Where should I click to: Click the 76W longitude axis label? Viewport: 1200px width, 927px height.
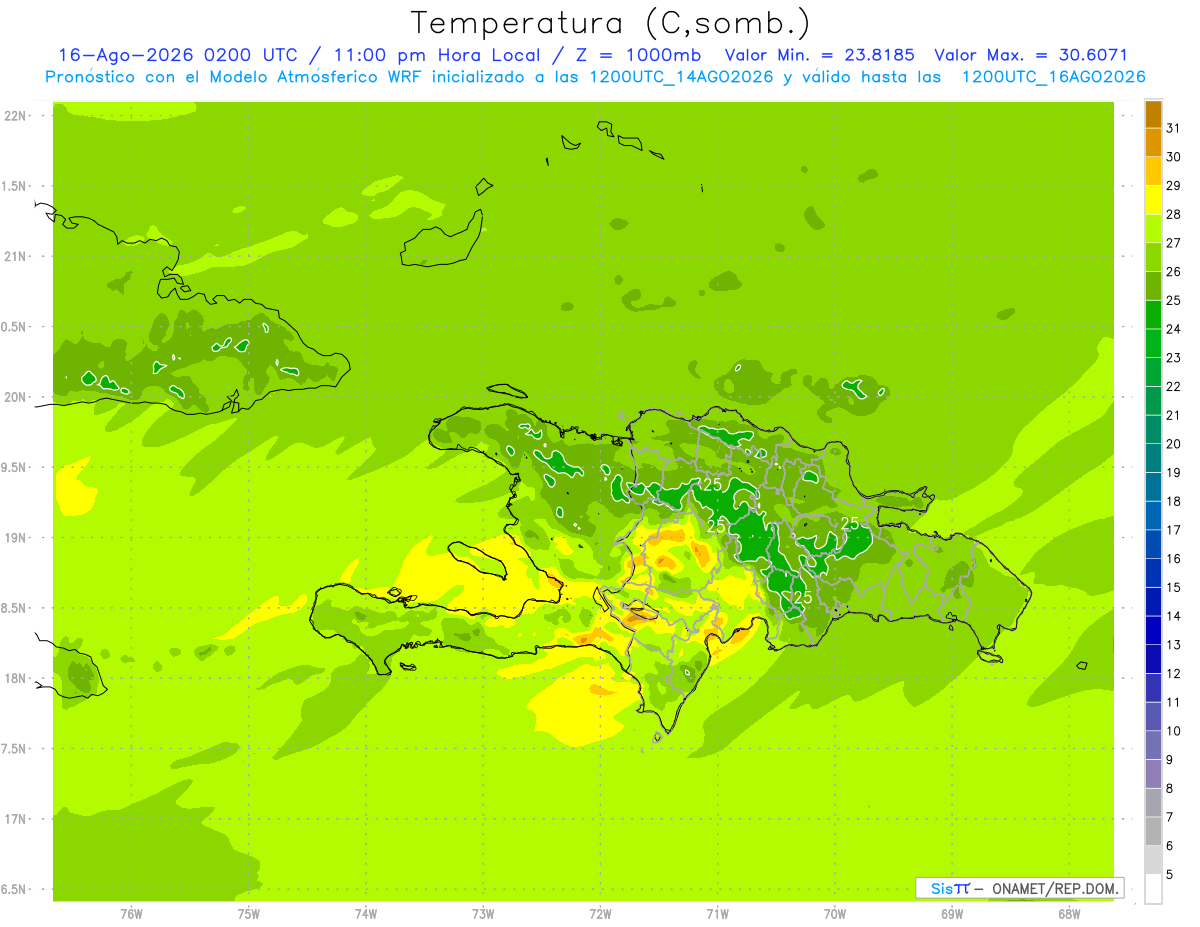(x=131, y=913)
